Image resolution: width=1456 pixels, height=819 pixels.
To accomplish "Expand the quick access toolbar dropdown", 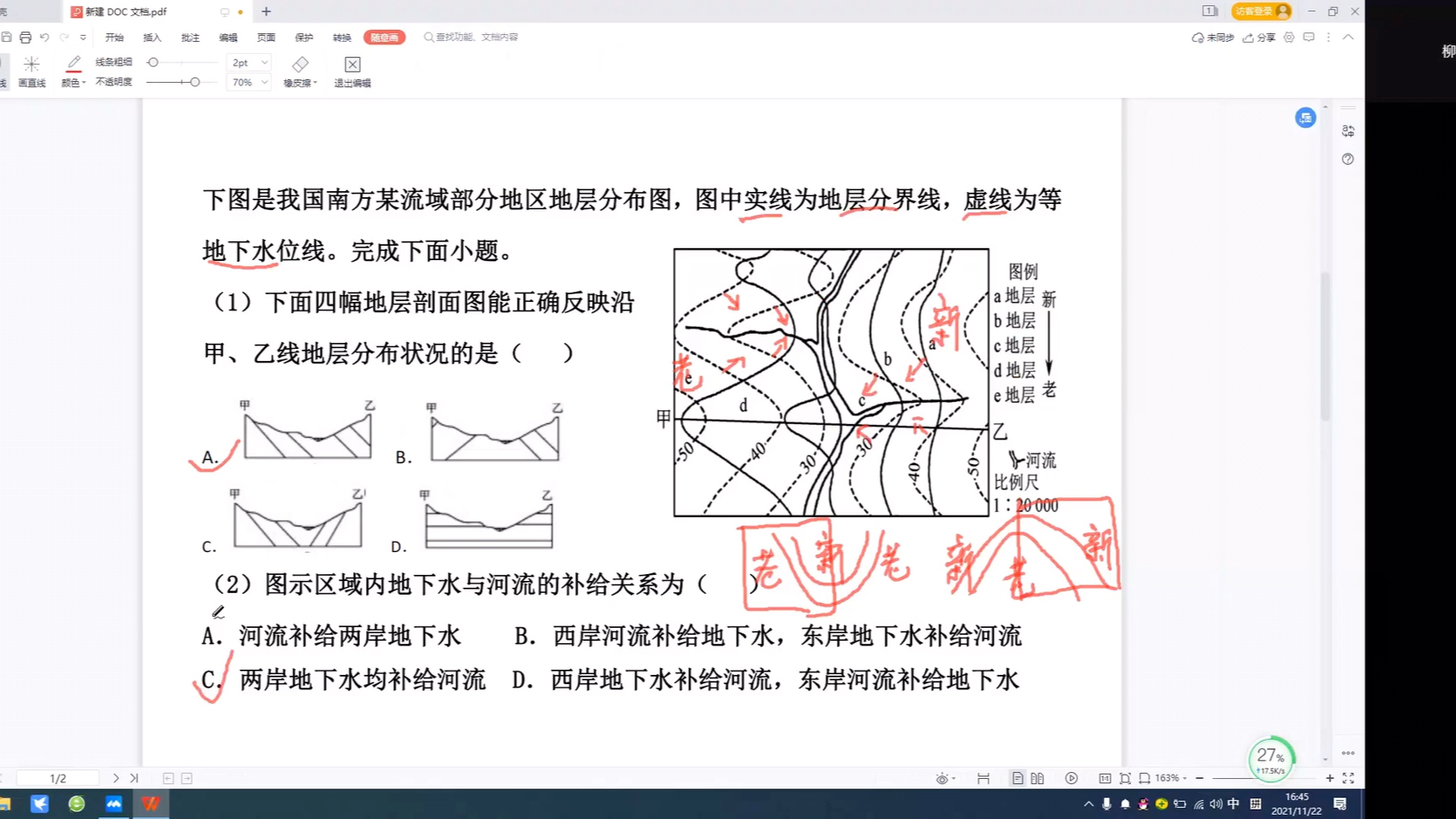I will (x=83, y=38).
